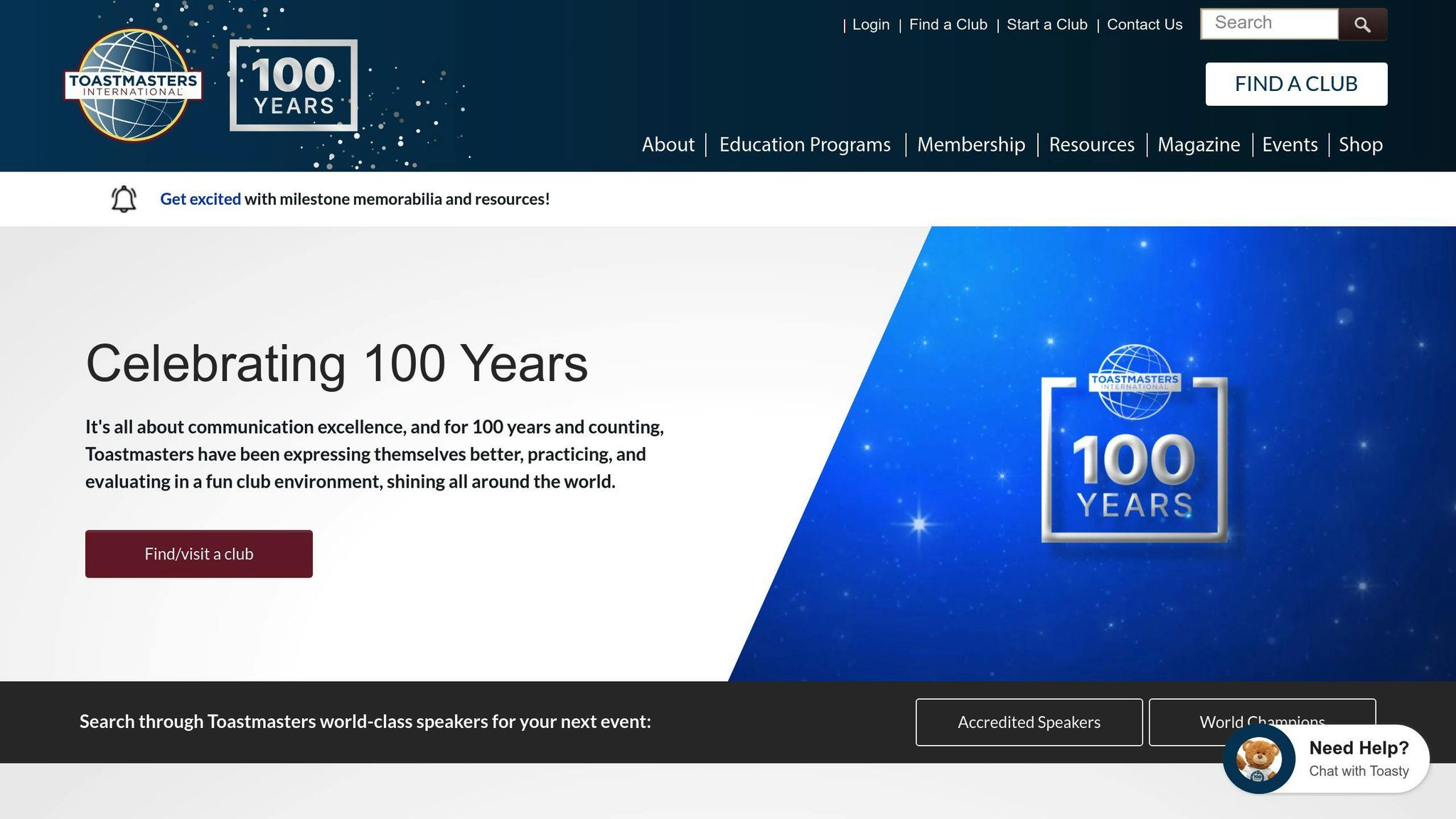The height and width of the screenshot is (819, 1456).
Task: Open the Events menu
Action: point(1290,144)
